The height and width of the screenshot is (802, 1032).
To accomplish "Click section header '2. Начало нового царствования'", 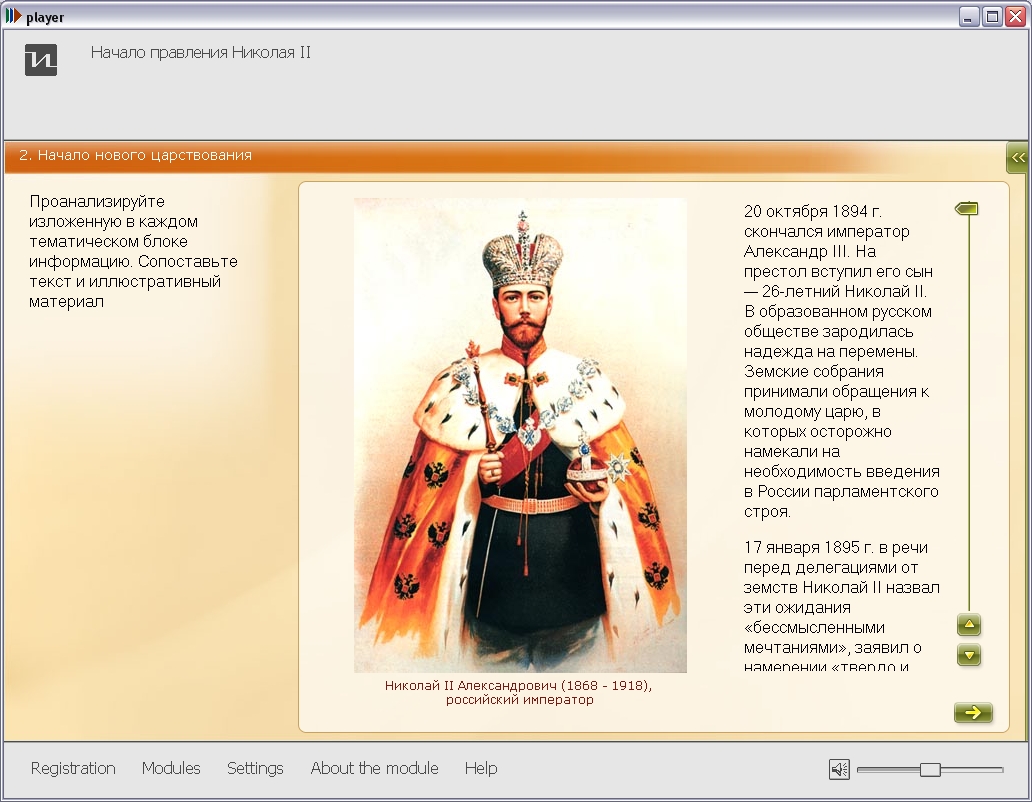I will (136, 155).
